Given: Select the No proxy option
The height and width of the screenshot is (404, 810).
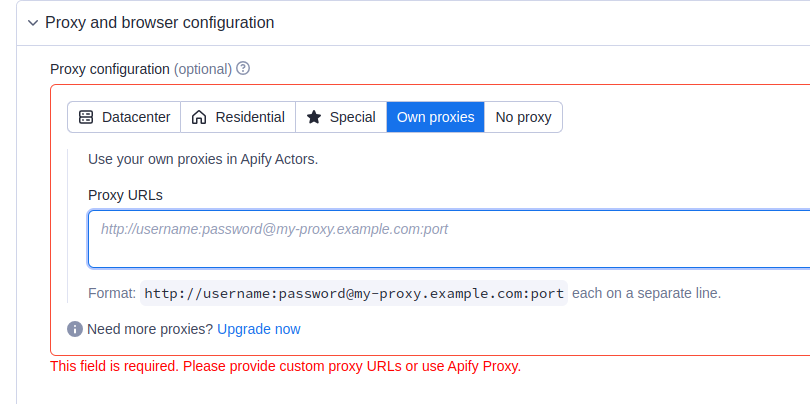Looking at the screenshot, I should click(x=523, y=117).
